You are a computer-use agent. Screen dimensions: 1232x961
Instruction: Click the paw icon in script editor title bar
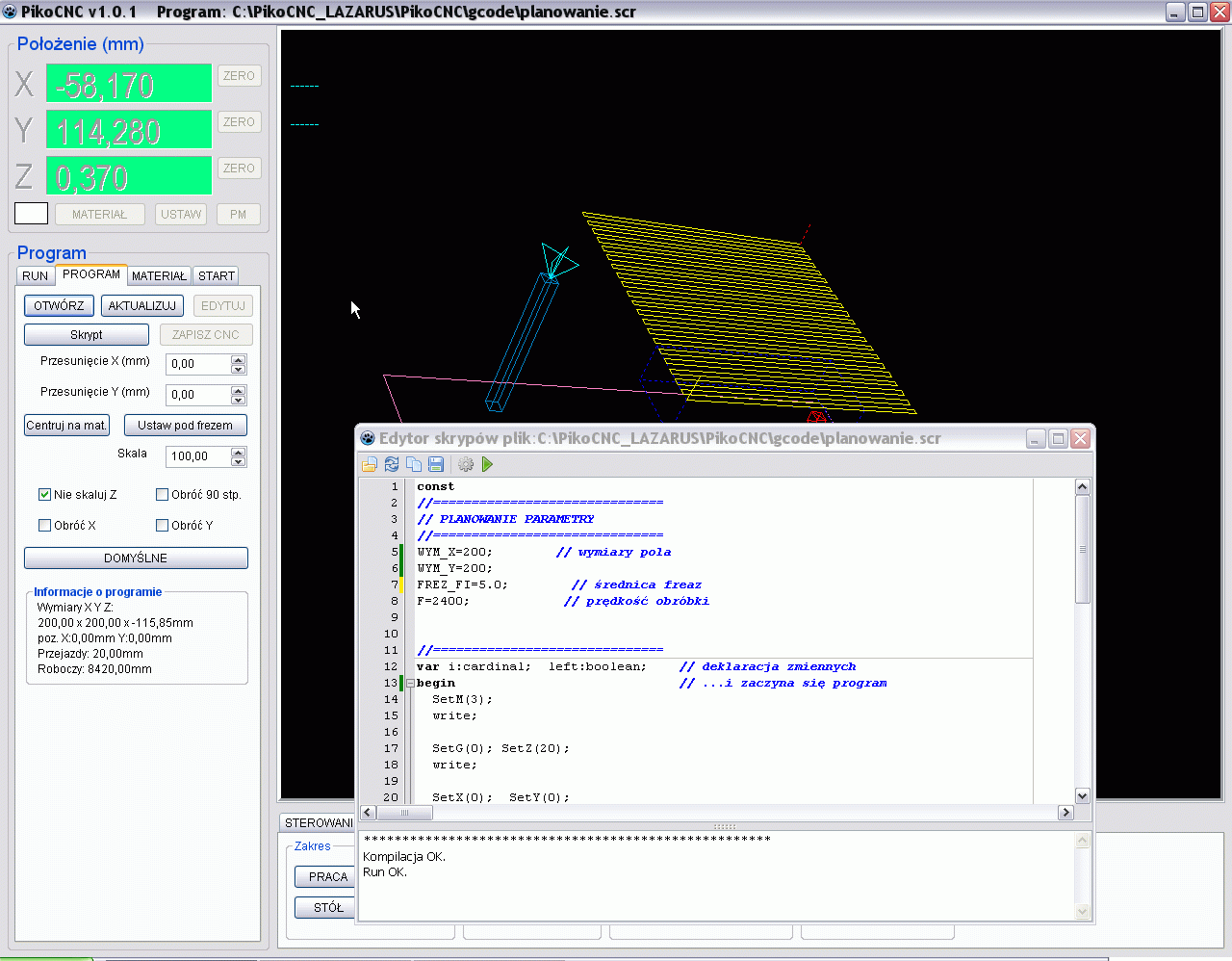(x=368, y=438)
